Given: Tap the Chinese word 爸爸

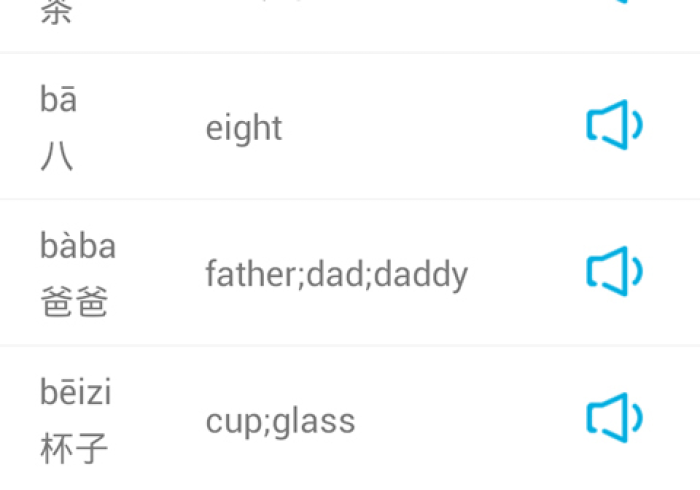Looking at the screenshot, I should click(75, 304).
